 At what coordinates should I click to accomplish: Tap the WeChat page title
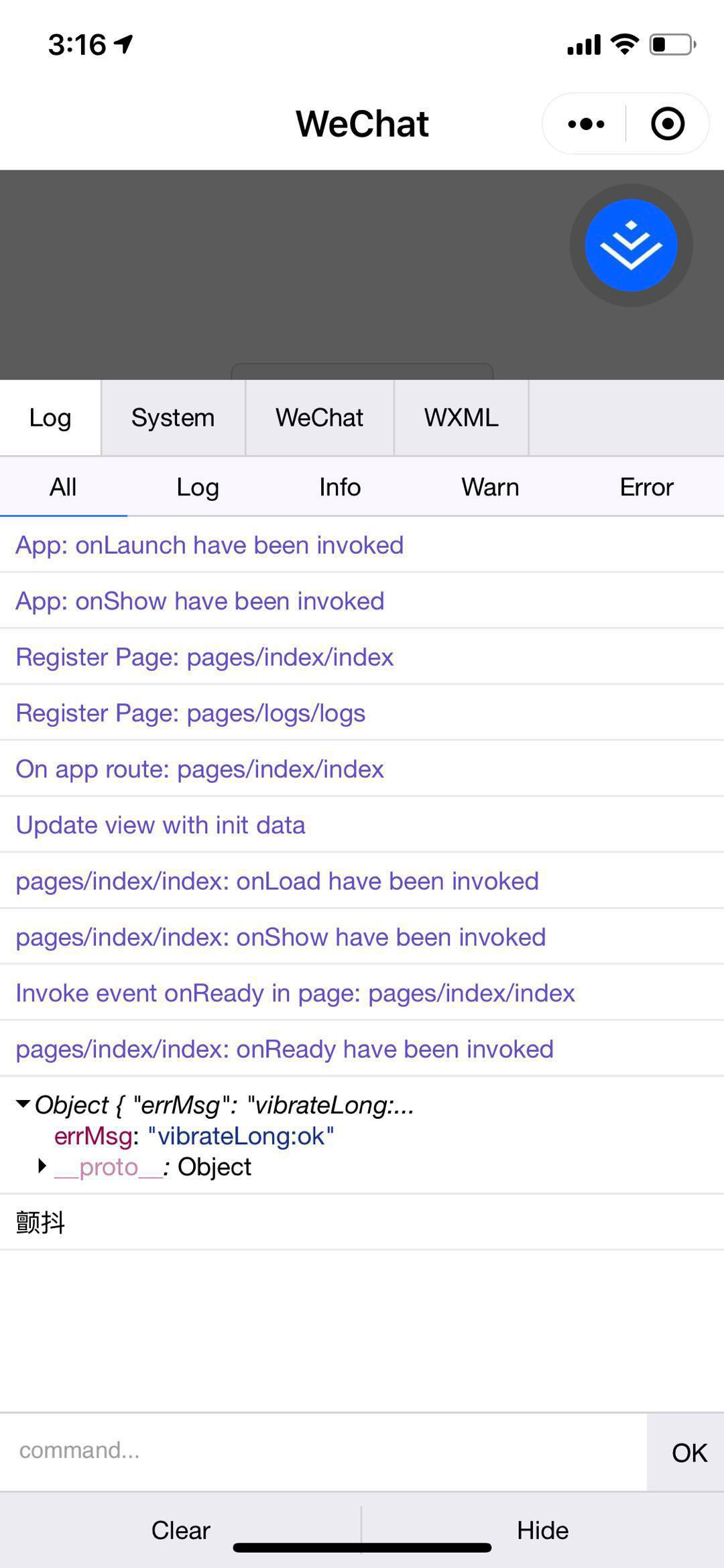[362, 124]
